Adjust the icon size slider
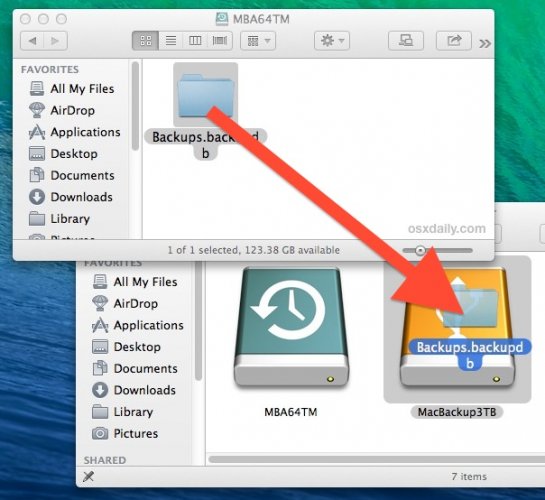 438,250
